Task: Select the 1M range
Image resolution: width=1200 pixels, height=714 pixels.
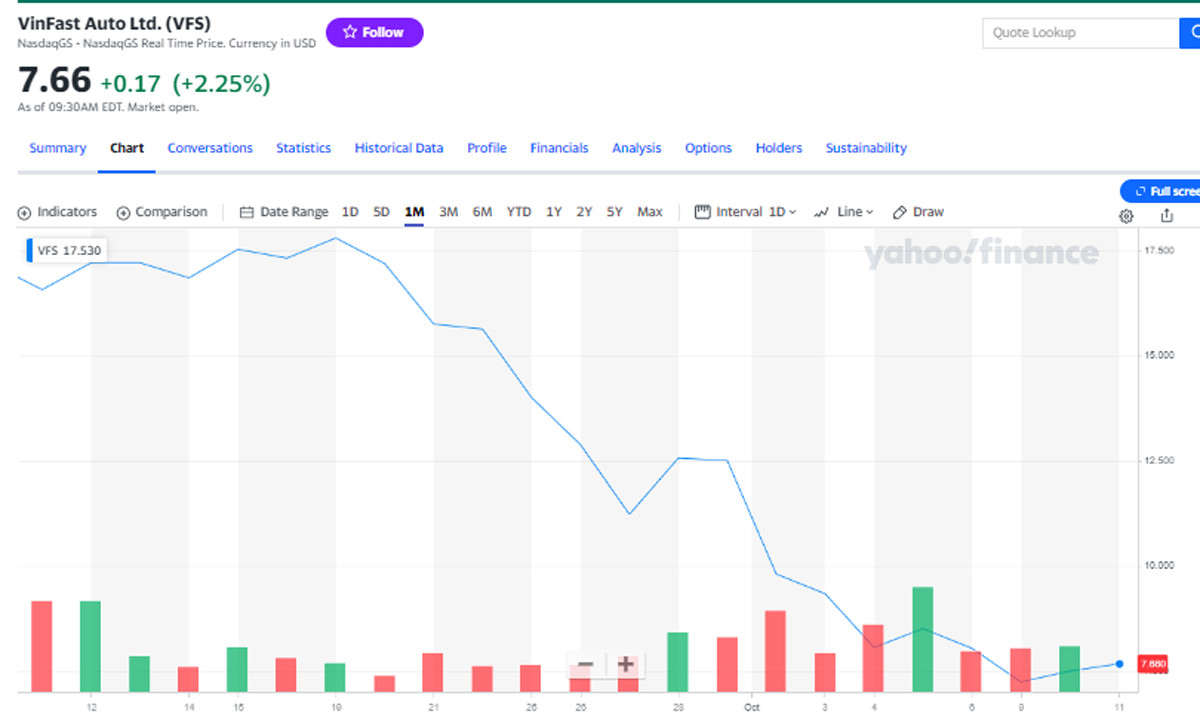Action: [x=414, y=212]
